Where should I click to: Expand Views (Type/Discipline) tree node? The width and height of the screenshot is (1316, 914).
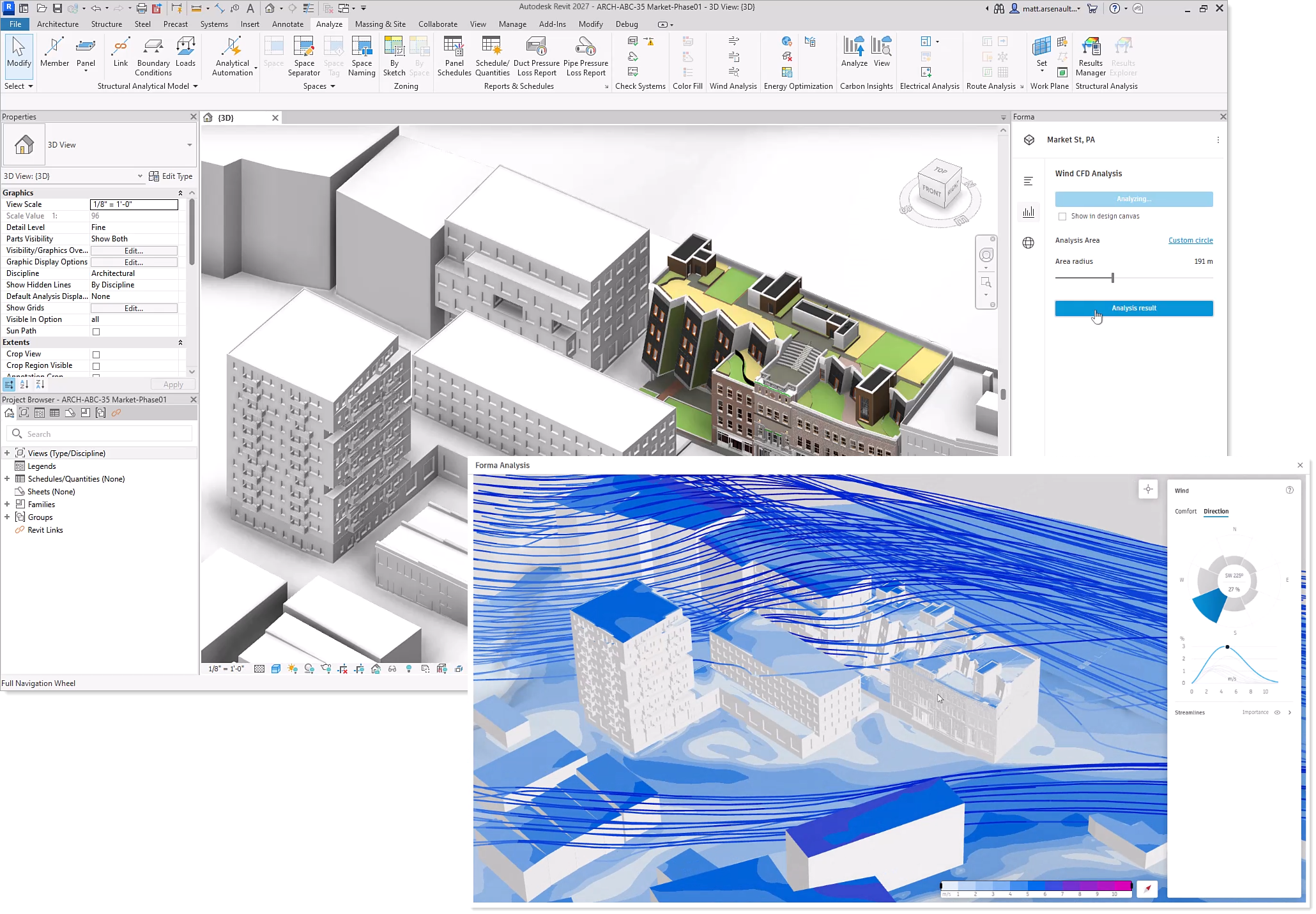point(7,453)
